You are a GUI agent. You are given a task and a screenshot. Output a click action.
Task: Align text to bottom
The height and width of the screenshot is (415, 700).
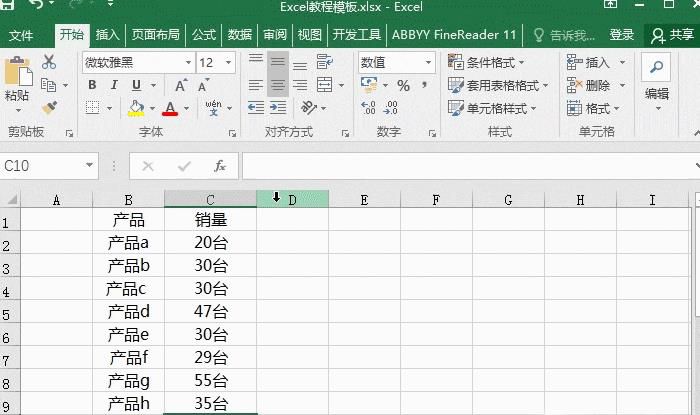click(300, 66)
